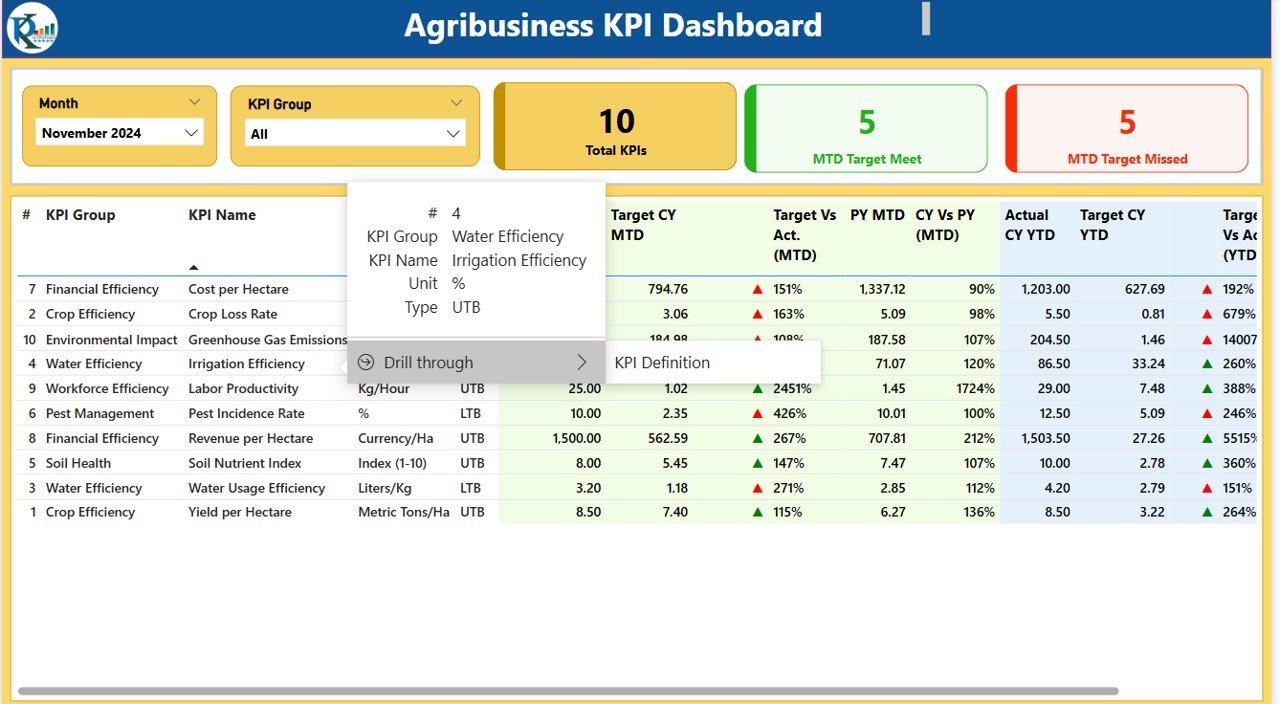Click the green YTD triangle in Revenue per Hectare row
The width and height of the screenshot is (1280, 704).
[x=1207, y=439]
